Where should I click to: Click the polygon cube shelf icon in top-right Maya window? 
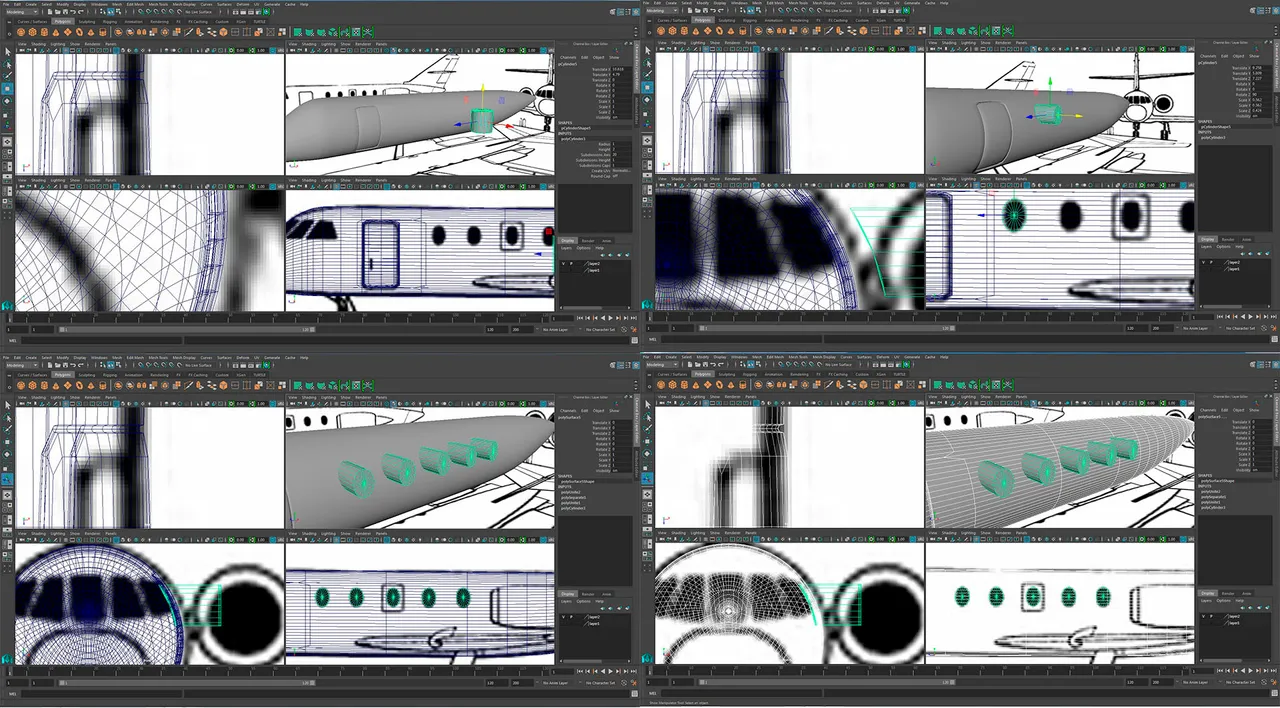point(672,32)
